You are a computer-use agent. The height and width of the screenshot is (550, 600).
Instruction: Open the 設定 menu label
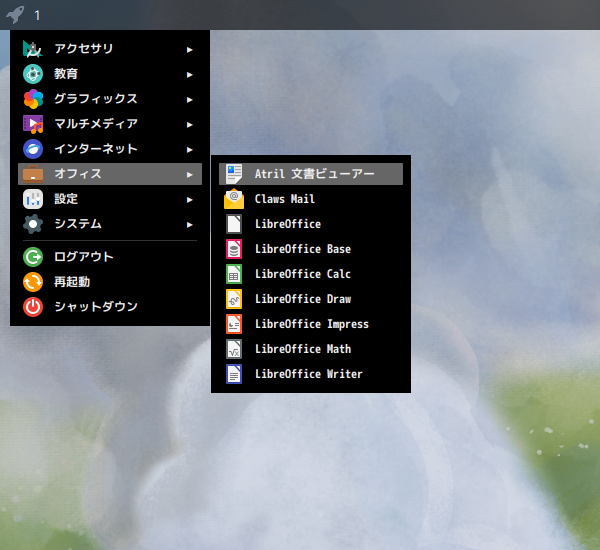[x=66, y=199]
